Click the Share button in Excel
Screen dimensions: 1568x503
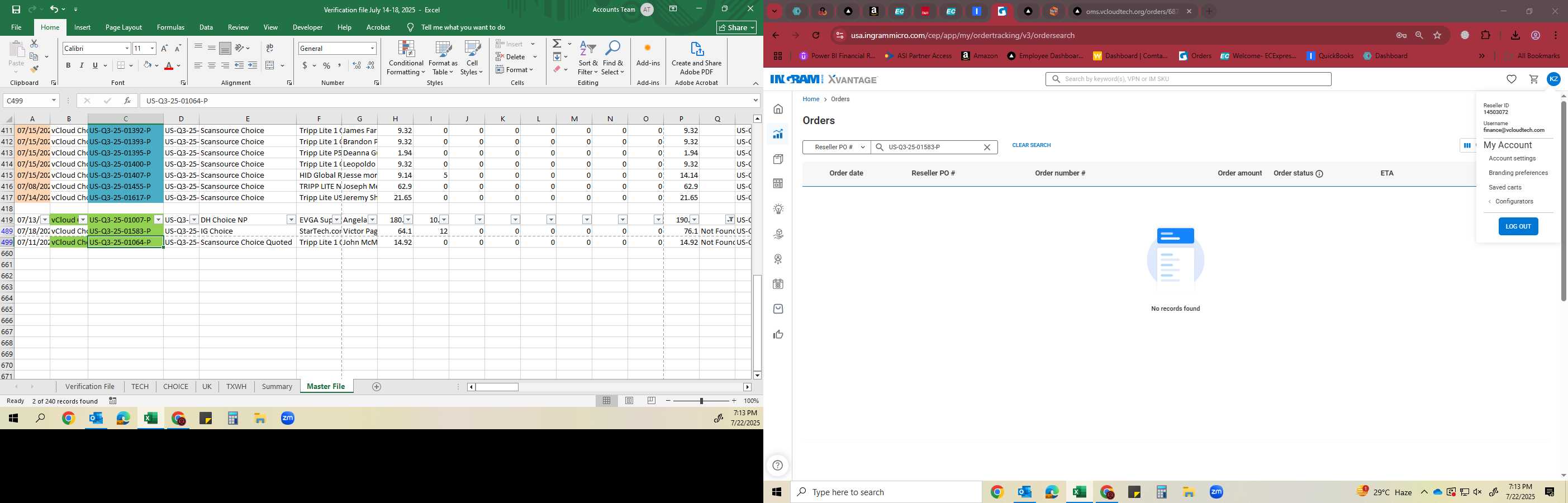(x=736, y=27)
